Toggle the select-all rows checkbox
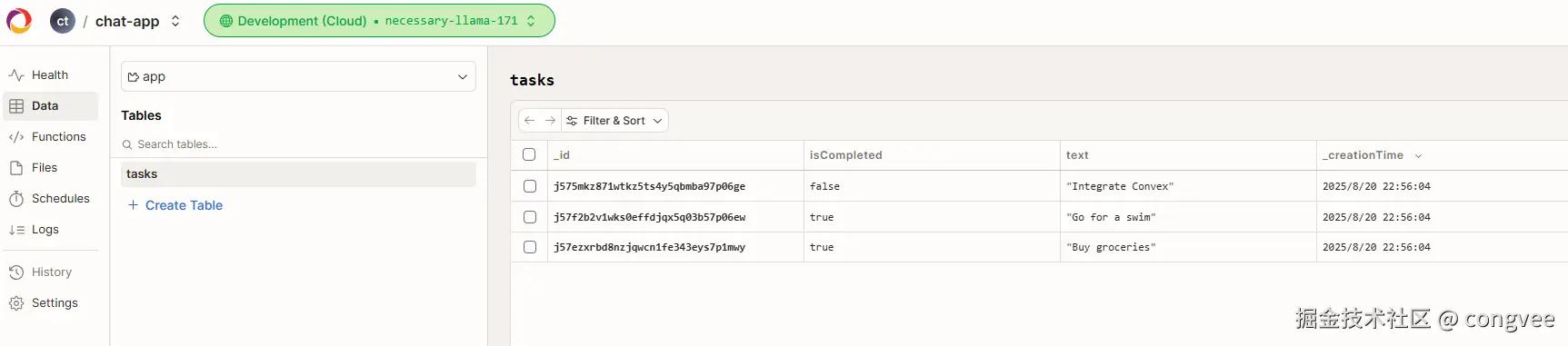The width and height of the screenshot is (1568, 346). 529,154
